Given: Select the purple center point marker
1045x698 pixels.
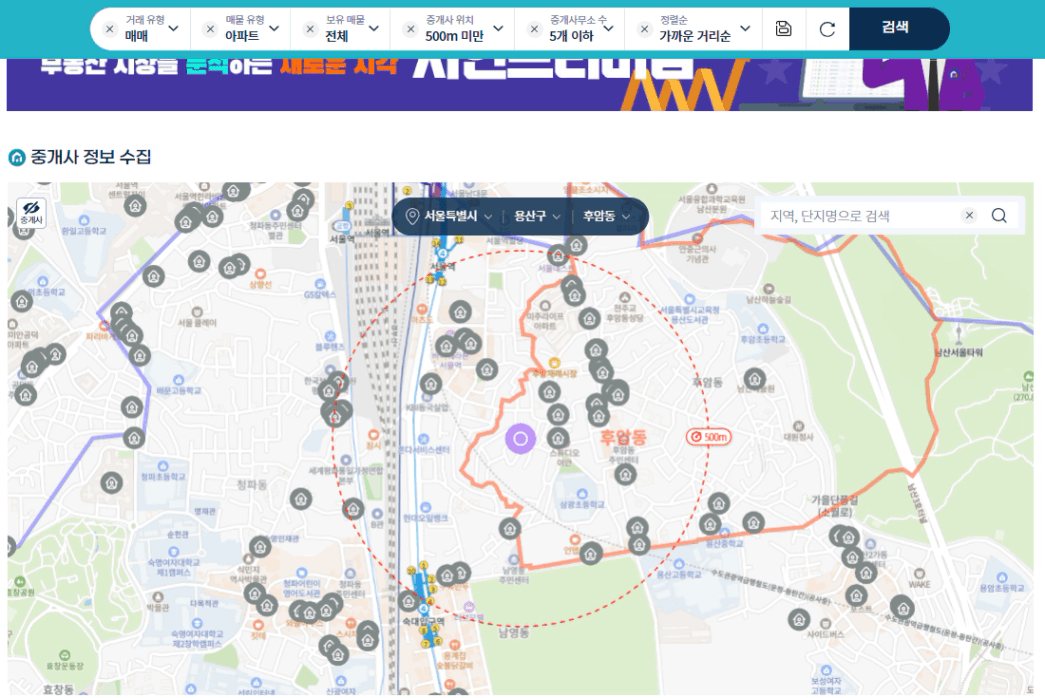Looking at the screenshot, I should pos(521,439).
